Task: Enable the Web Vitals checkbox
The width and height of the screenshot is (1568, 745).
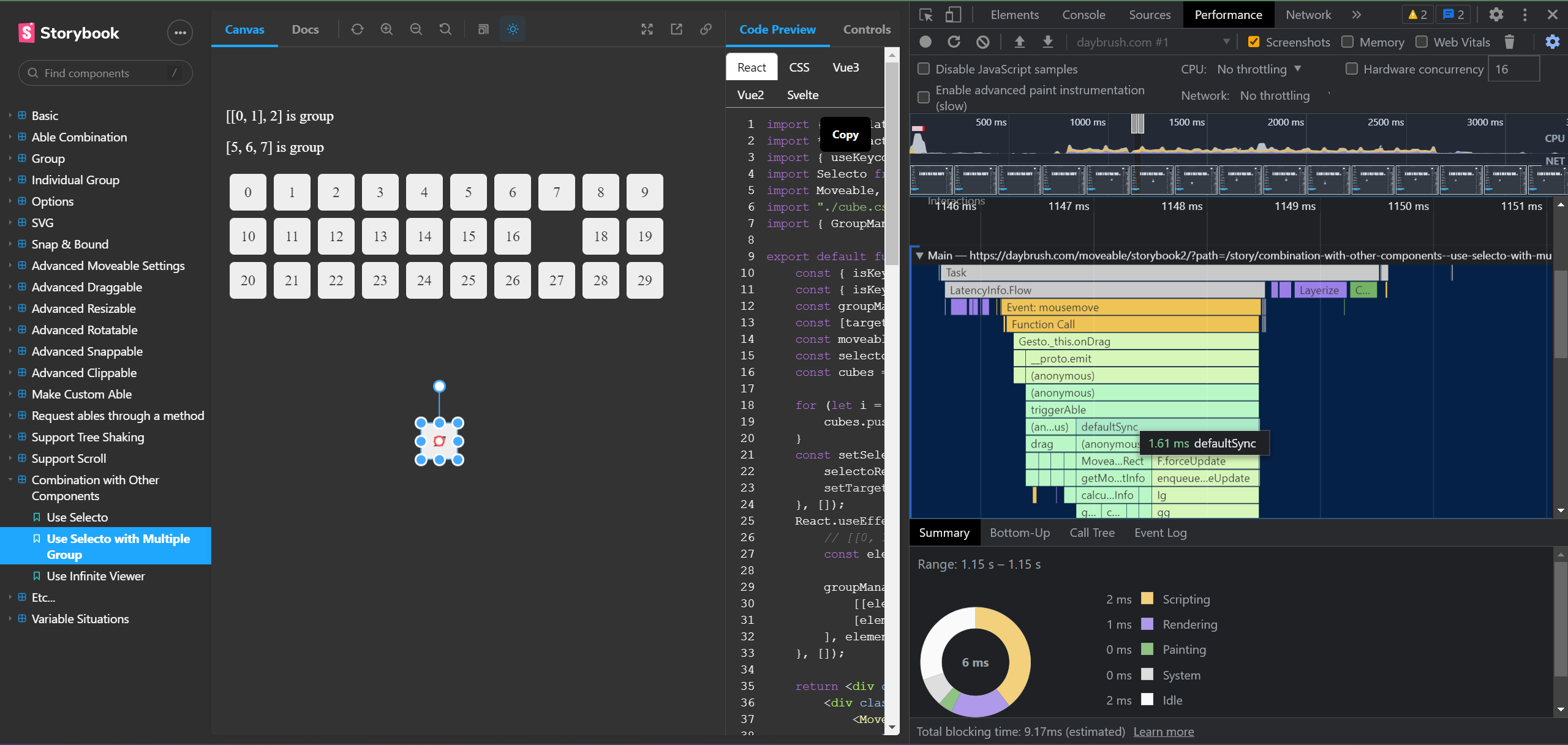Action: pyautogui.click(x=1422, y=42)
